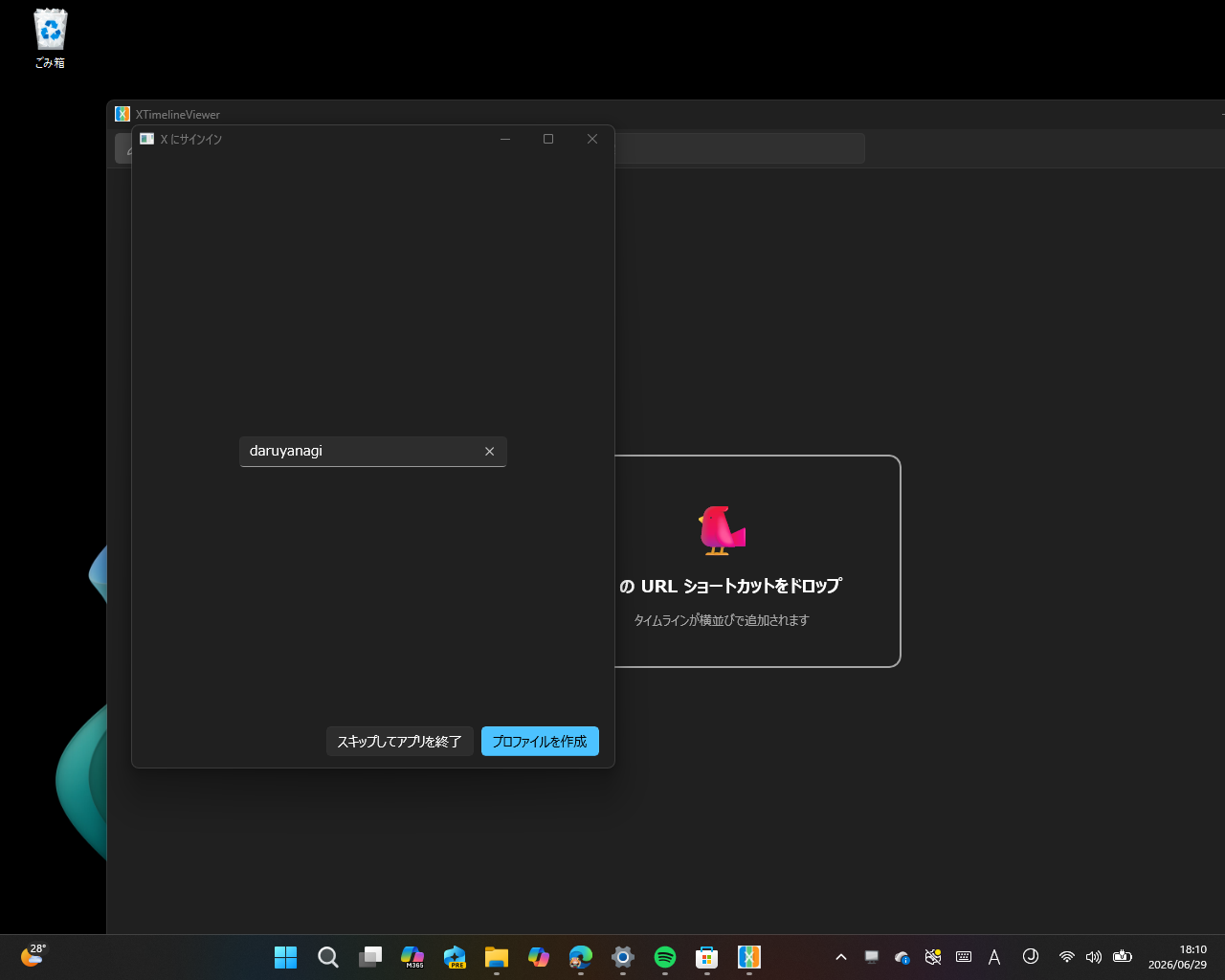The height and width of the screenshot is (980, 1225).
Task: Open Wi-Fi network settings in tray
Action: [1067, 957]
